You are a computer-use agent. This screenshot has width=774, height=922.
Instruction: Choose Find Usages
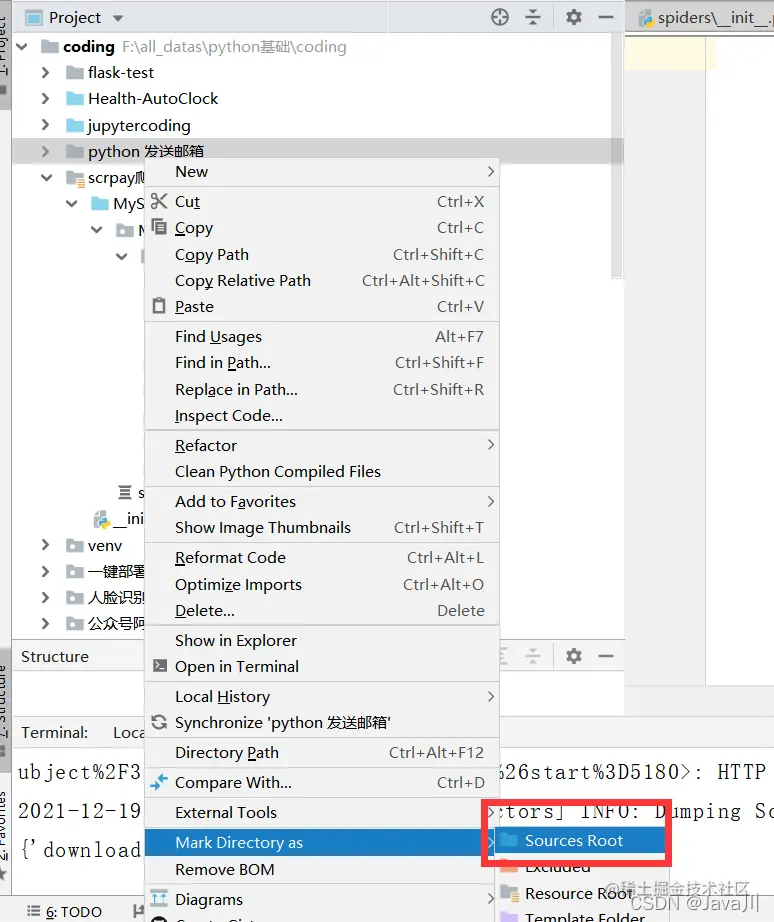322,336
